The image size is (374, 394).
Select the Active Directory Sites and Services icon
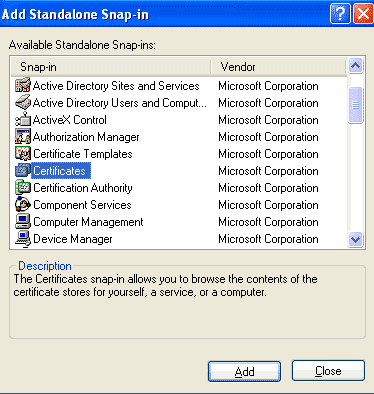click(23, 86)
